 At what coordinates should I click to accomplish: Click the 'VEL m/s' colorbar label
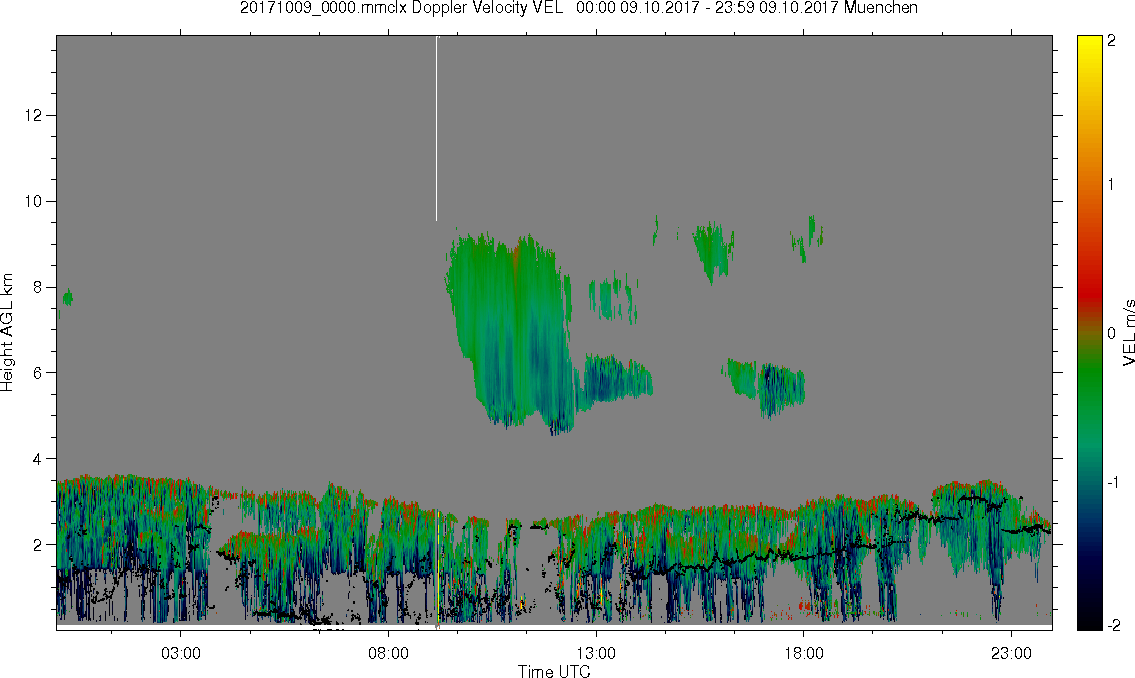pos(1128,333)
